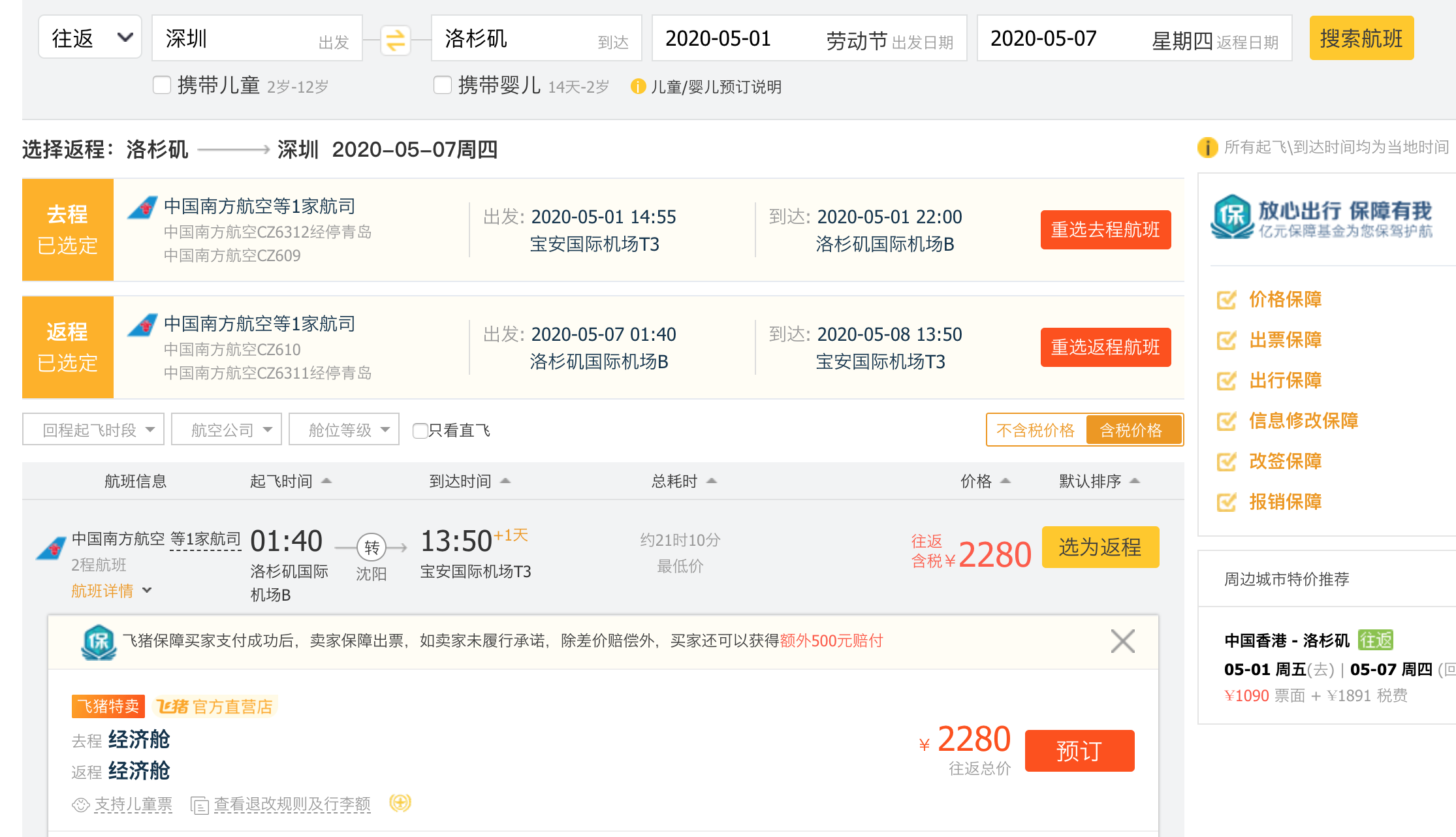The width and height of the screenshot is (1456, 837).
Task: Open 查看退改规则及行李额 link
Action: point(292,804)
